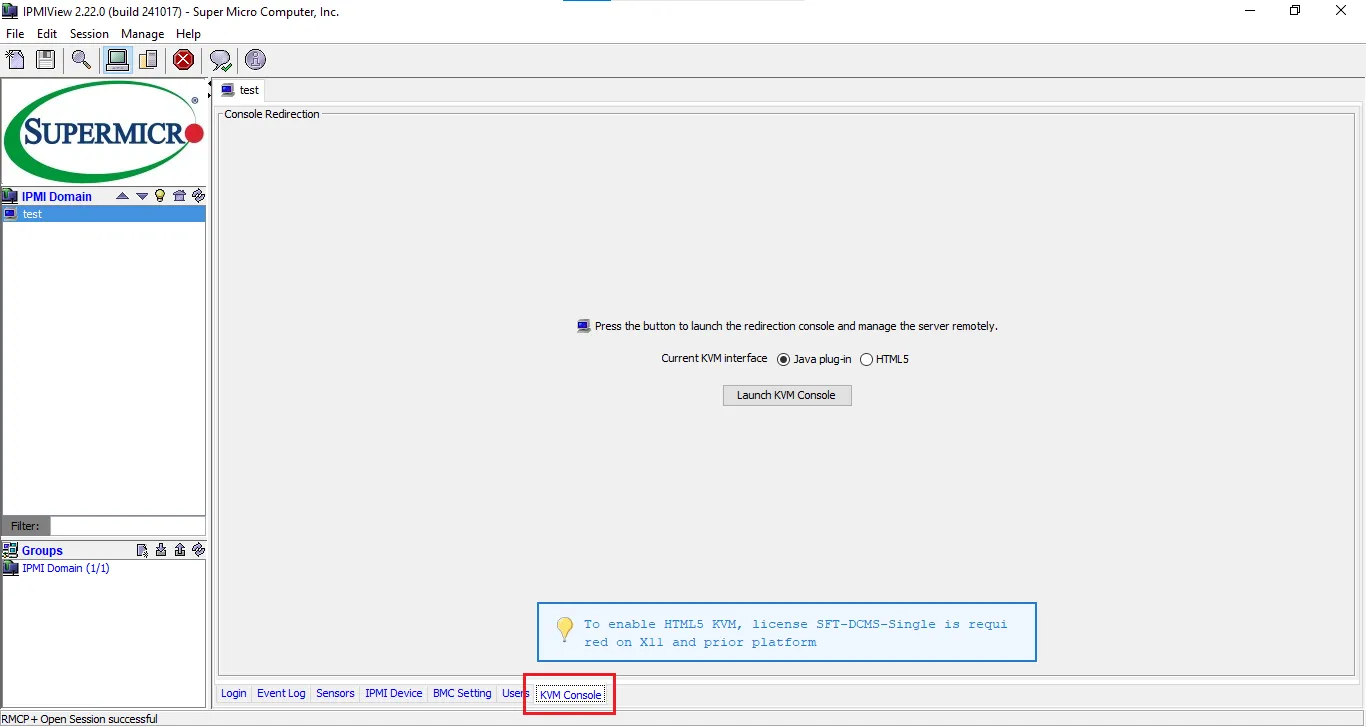
Task: Click the refresh icon in Groups header
Action: [x=198, y=550]
